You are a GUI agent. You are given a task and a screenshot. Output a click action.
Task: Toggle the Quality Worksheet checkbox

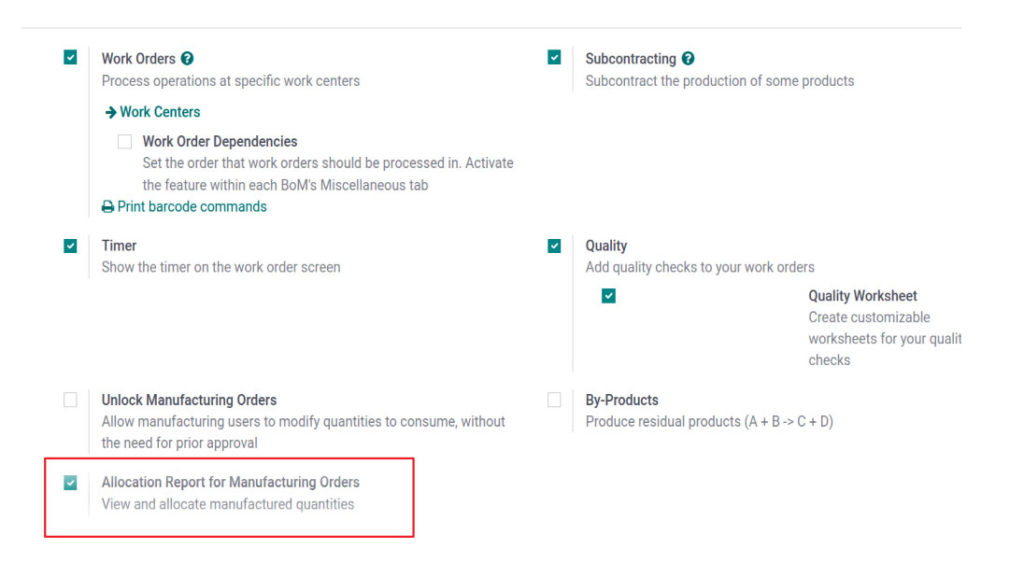(609, 296)
